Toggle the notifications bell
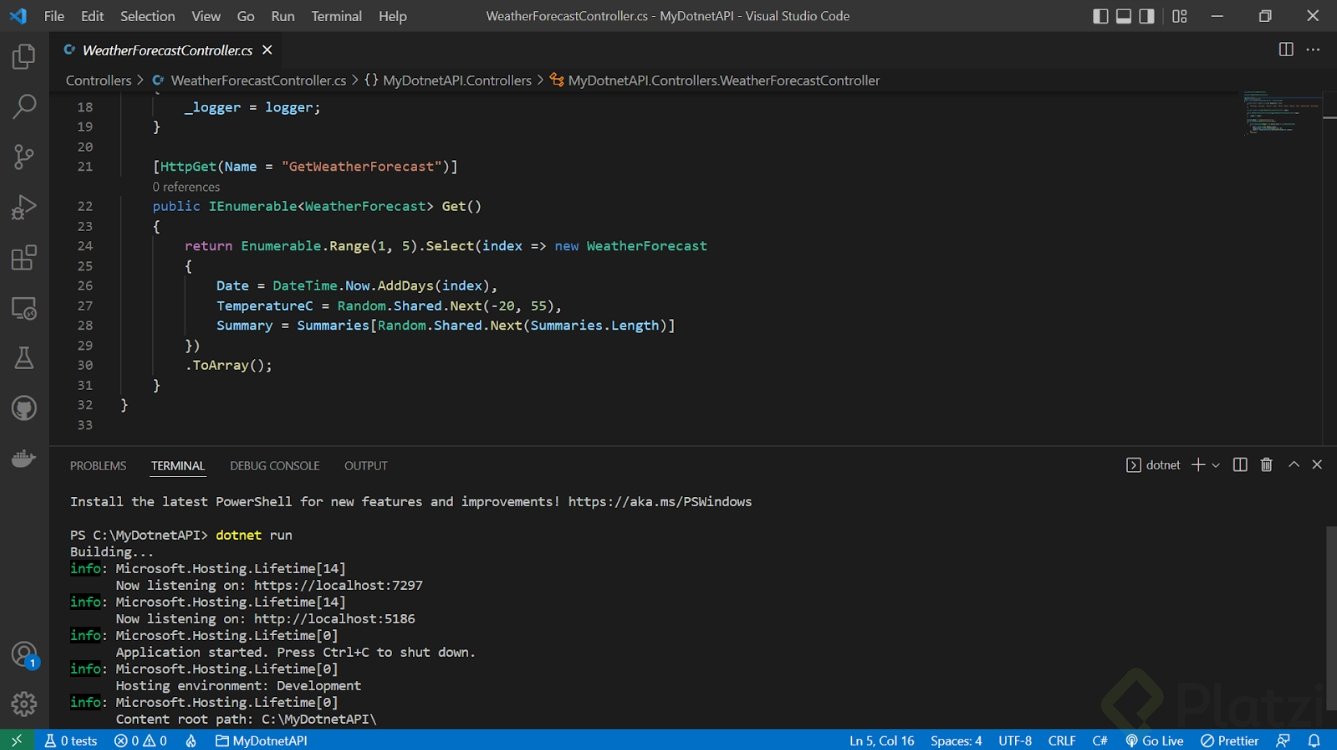 tap(1316, 740)
